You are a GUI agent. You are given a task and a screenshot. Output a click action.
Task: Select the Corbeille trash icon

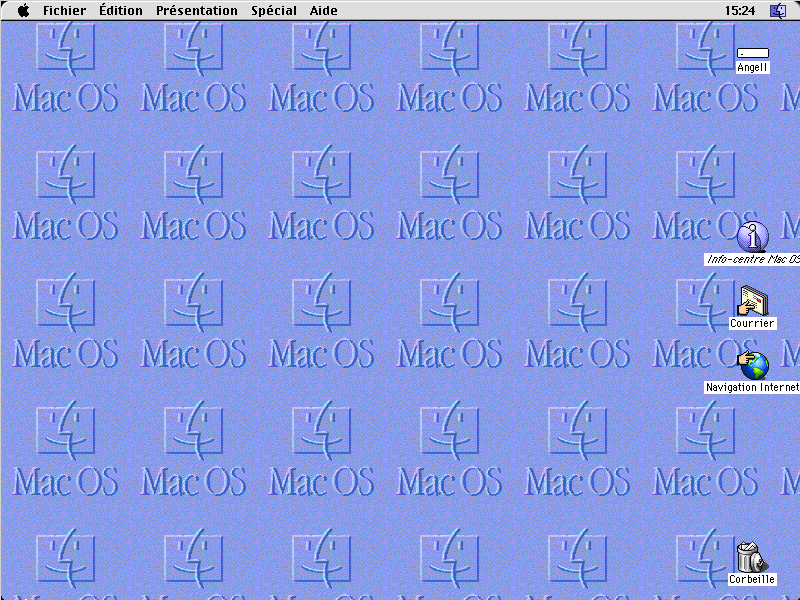pyautogui.click(x=753, y=557)
